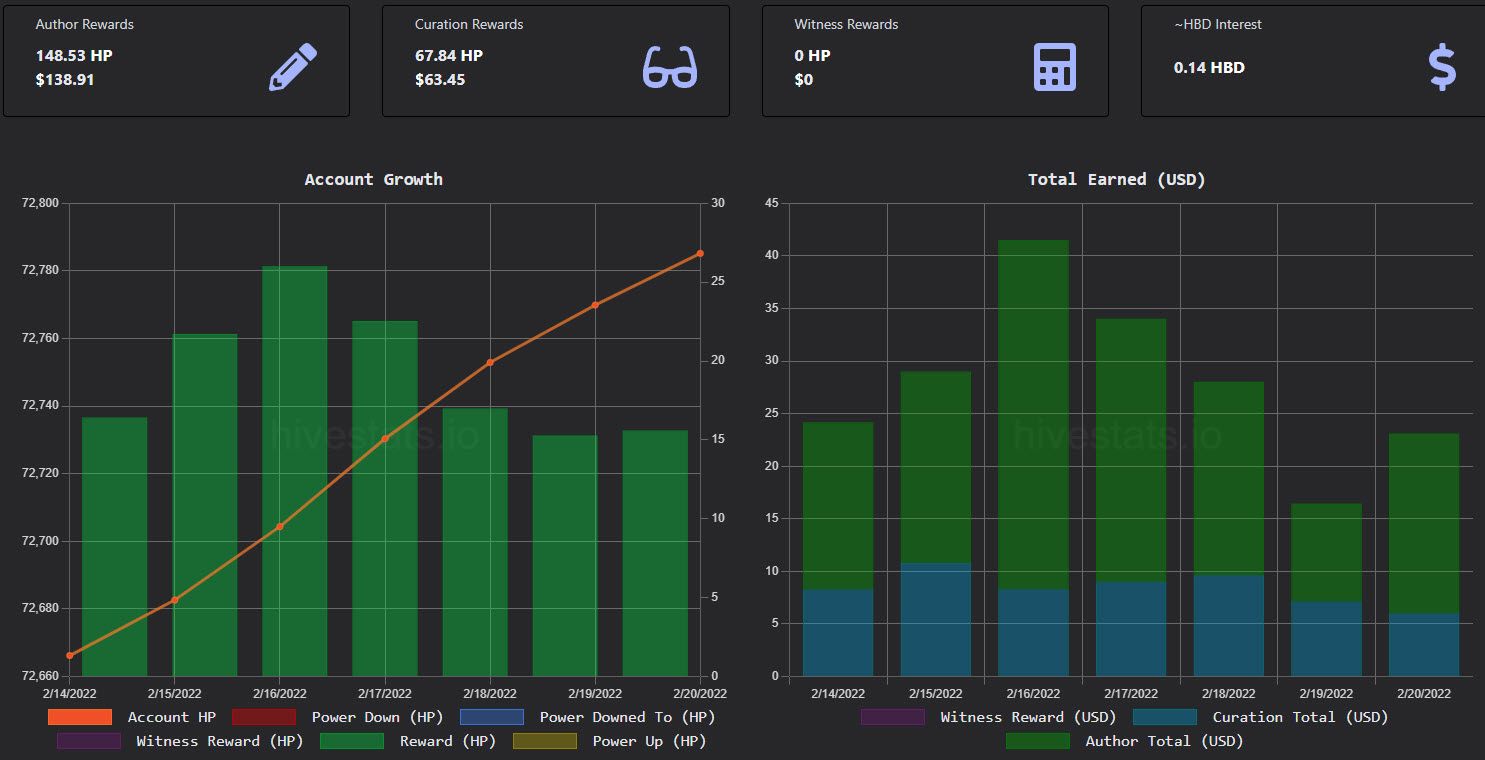Click the Total Earned (USD) chart title
Viewport: 1485px width, 760px height.
[x=1117, y=179]
